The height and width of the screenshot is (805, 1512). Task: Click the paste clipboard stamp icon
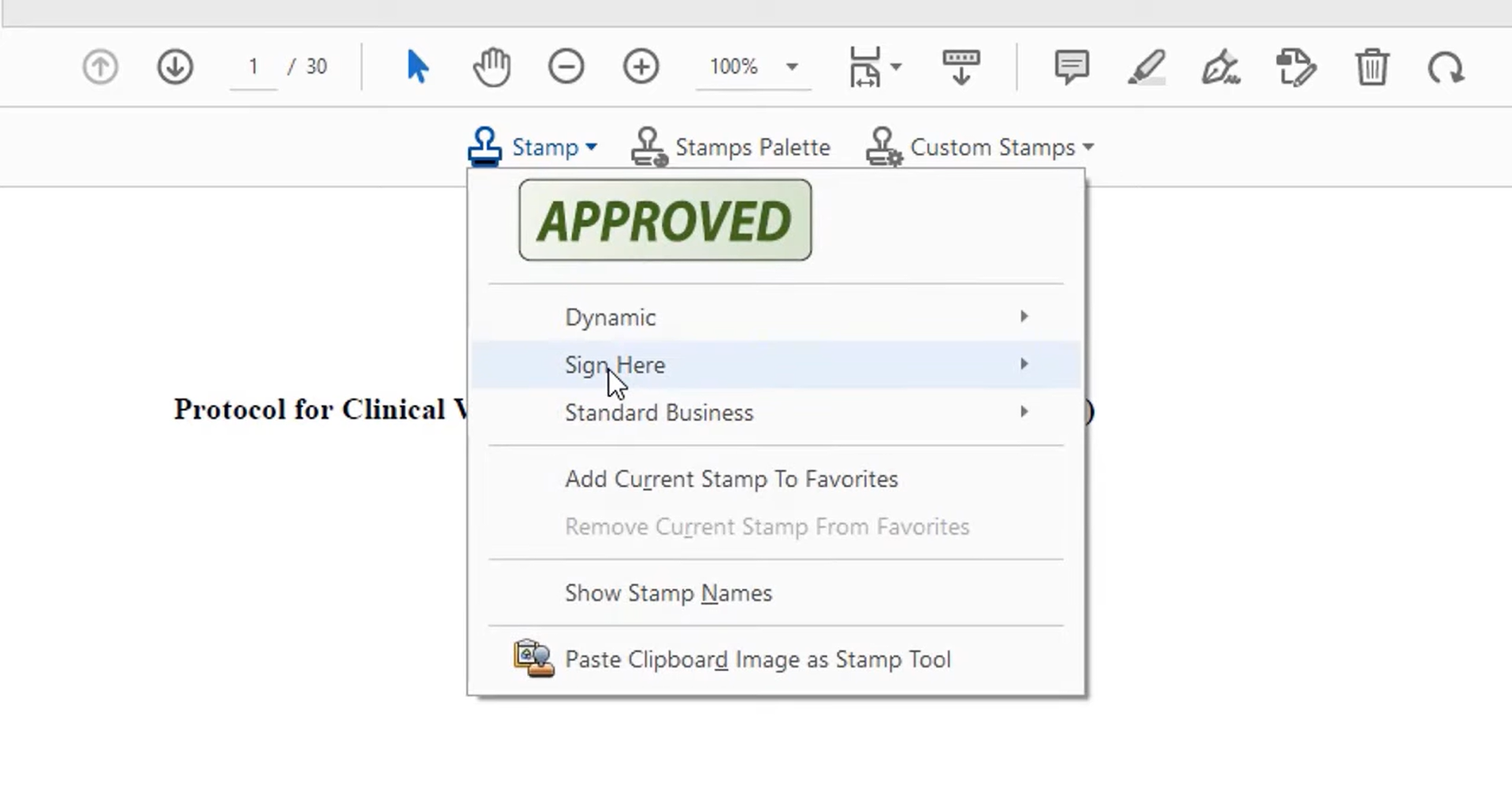(x=533, y=658)
